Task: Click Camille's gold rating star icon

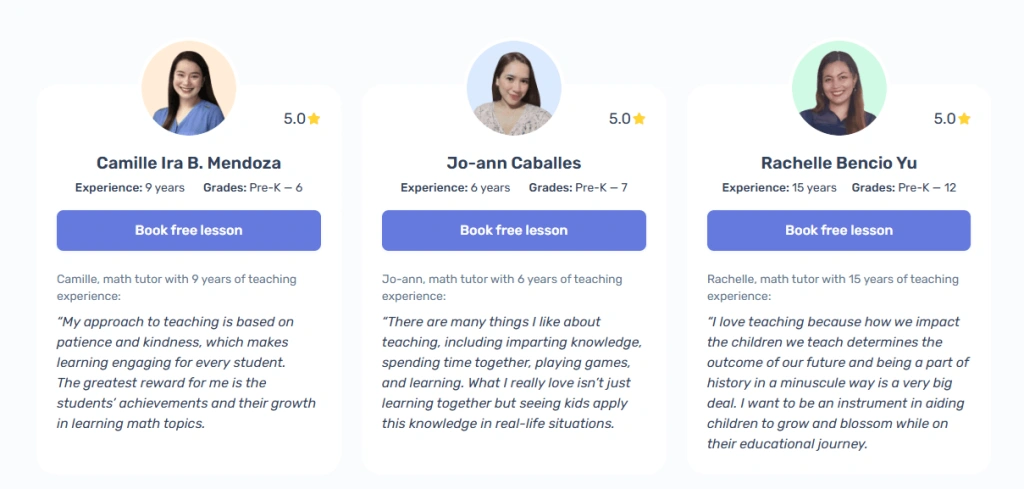Action: pos(314,119)
